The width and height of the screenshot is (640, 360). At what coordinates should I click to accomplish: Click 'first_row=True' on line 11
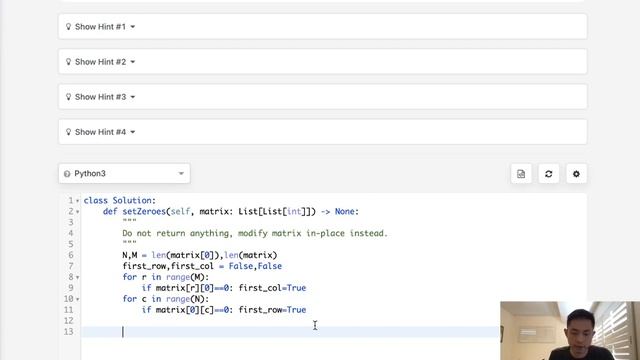[x=272, y=310]
